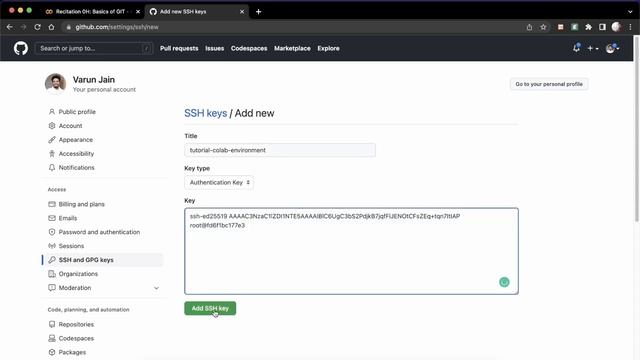Open Explore in the header
The height and width of the screenshot is (360, 640).
click(328, 48)
